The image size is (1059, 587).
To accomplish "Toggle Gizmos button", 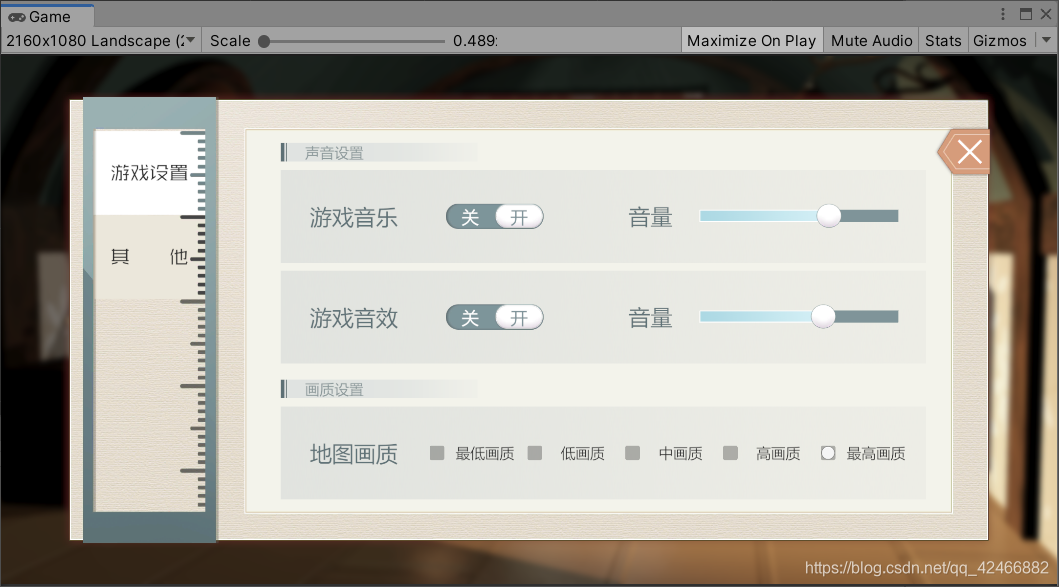I will click(x=1000, y=41).
